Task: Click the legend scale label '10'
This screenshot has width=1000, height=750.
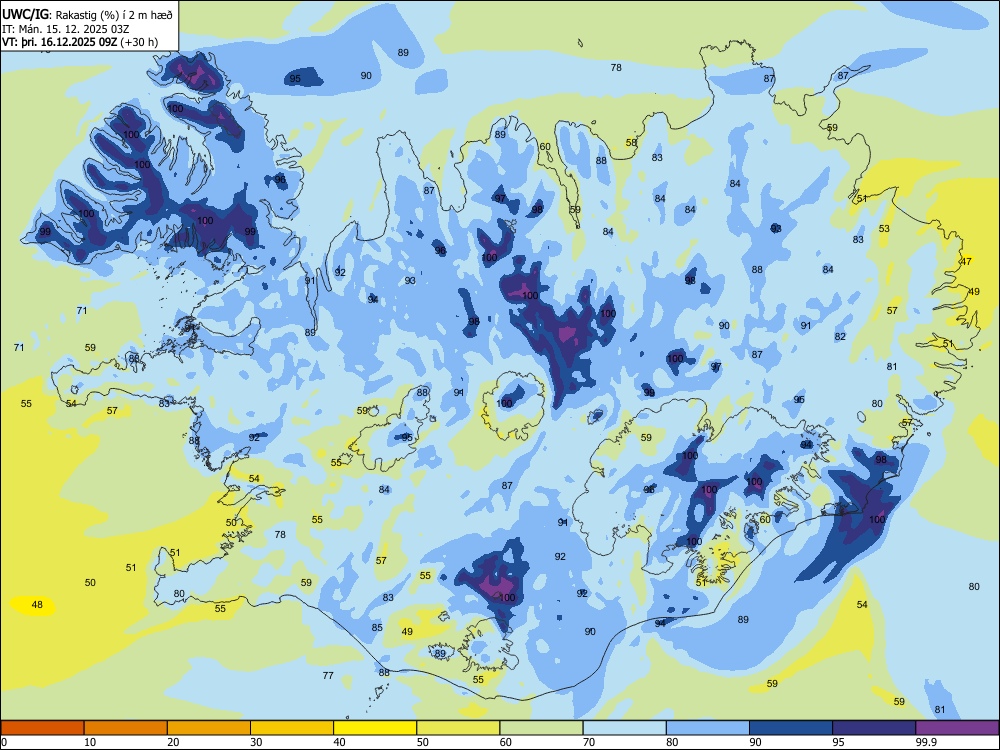Action: coord(90,742)
